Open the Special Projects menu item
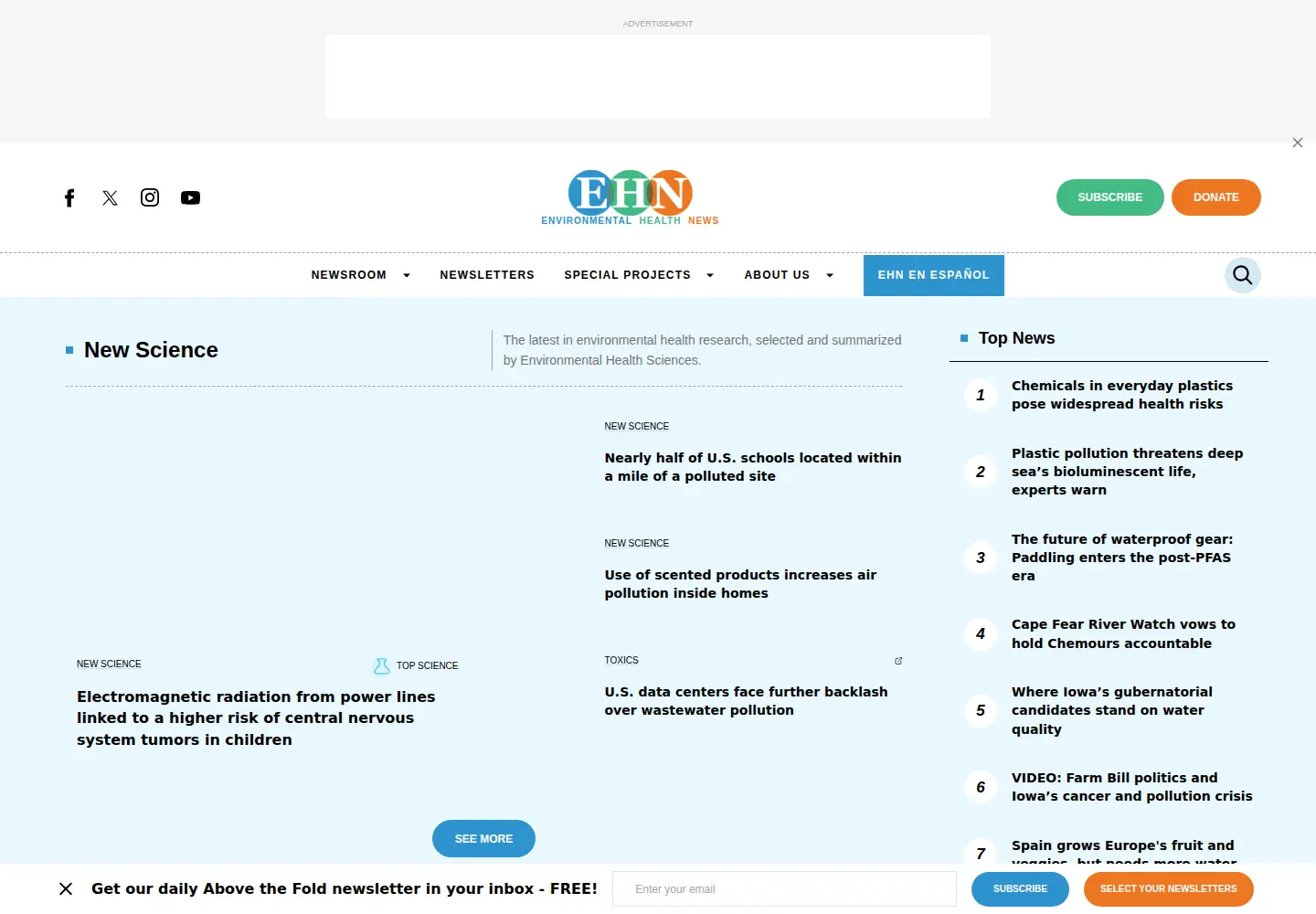This screenshot has width=1316, height=914. tap(628, 275)
